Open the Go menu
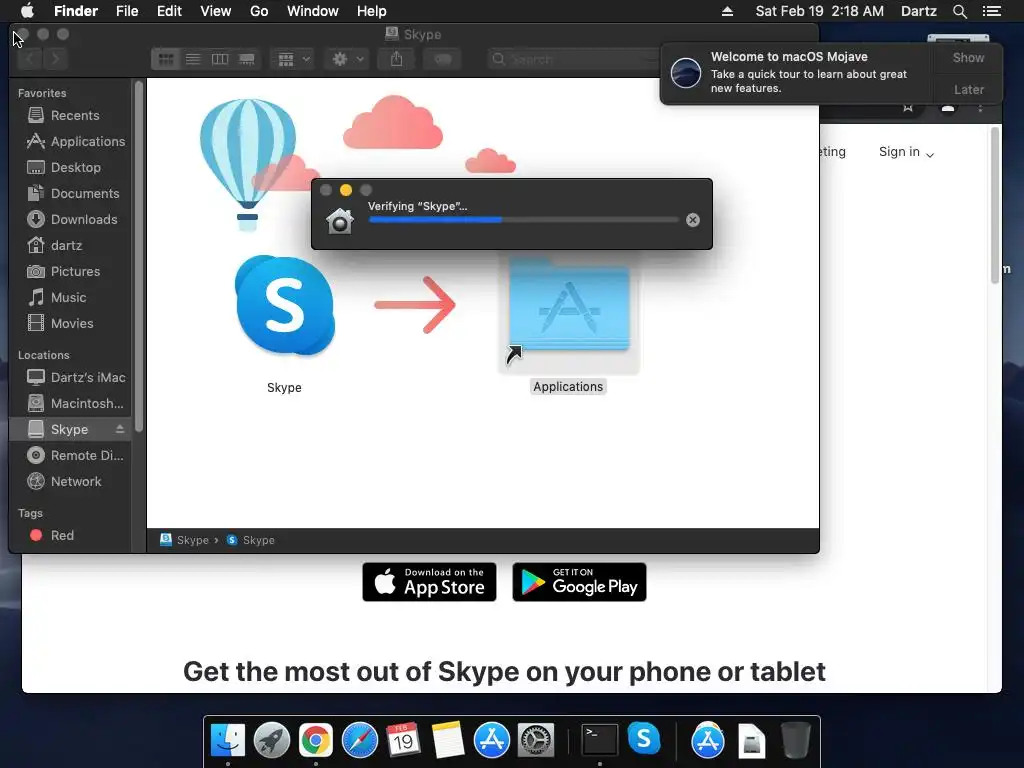This screenshot has height=768, width=1024. 259,11
